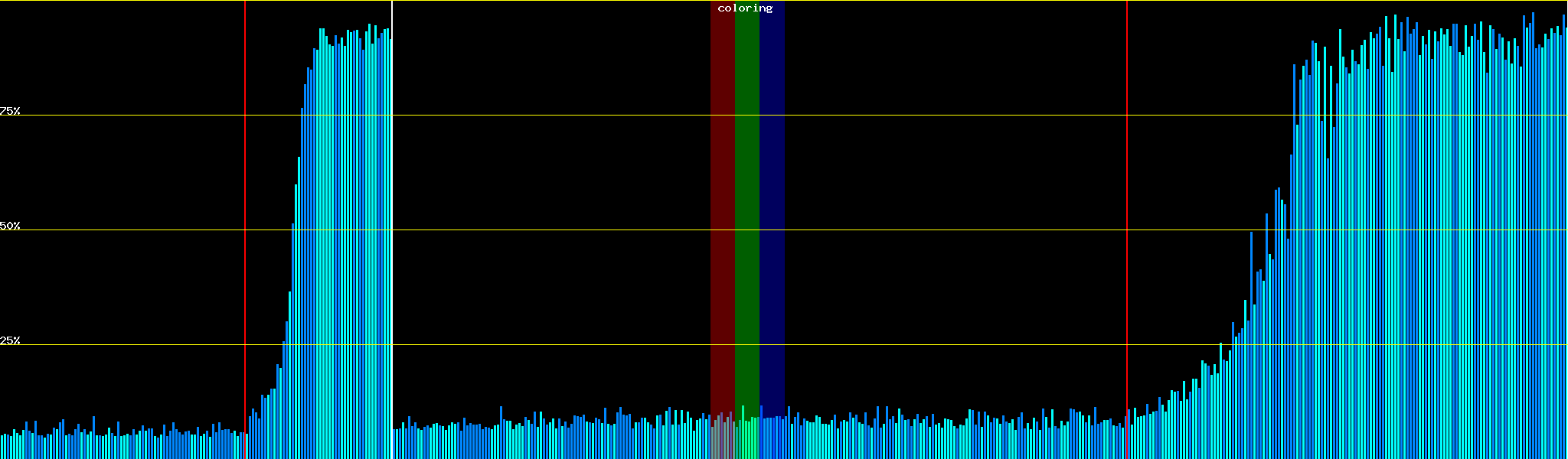Click the low bars between white line and coloring
This screenshot has width=1568, height=459.
click(551, 441)
